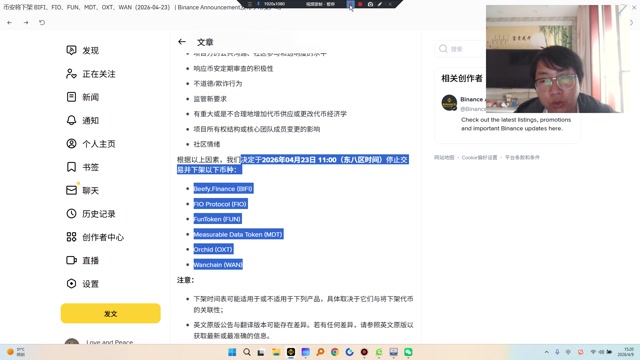Click the highlighted FunToken (FUN) text
Screen dimensions: 640x360
[x=217, y=219]
